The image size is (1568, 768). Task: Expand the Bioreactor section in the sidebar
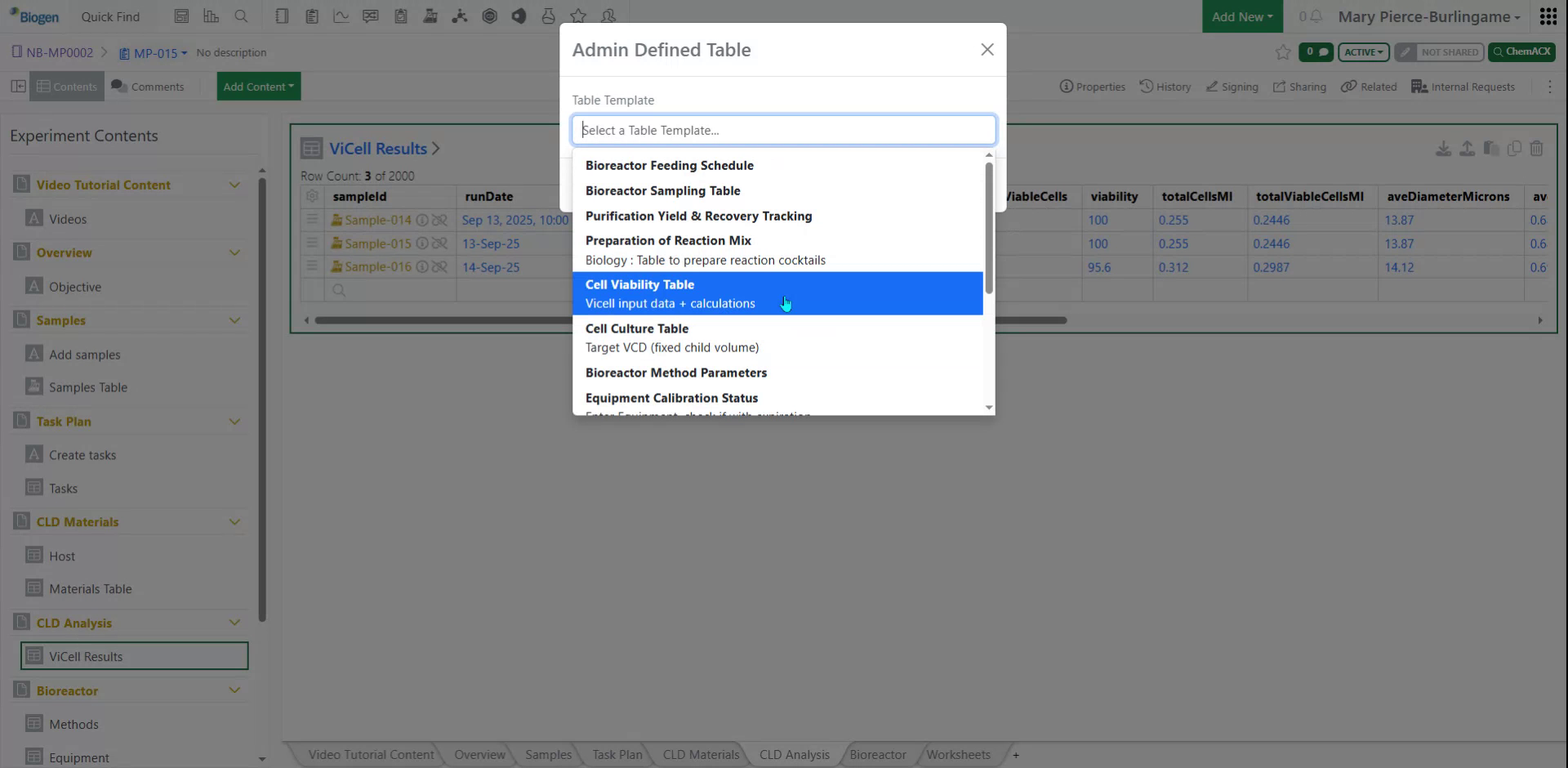(235, 690)
